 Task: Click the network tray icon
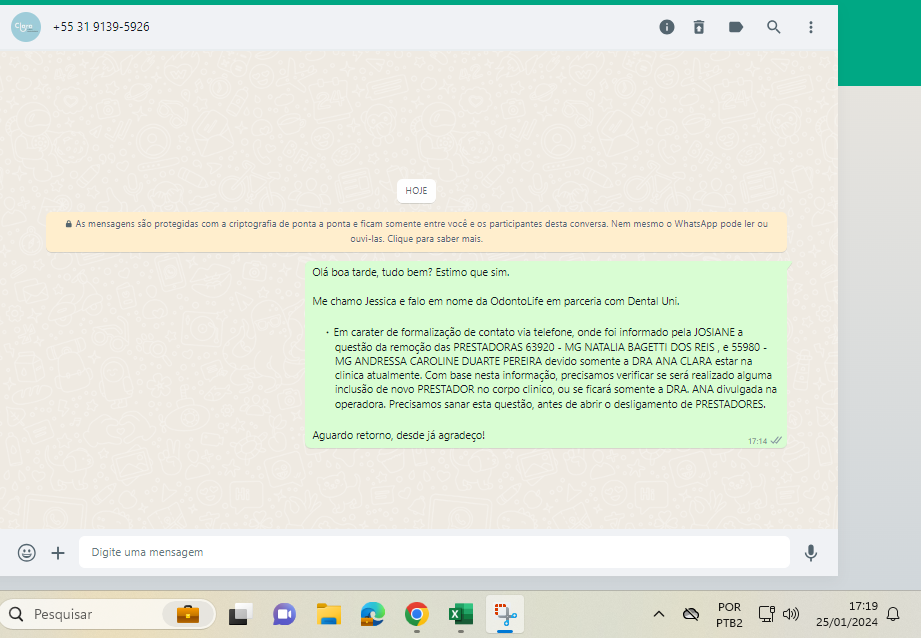tap(767, 615)
